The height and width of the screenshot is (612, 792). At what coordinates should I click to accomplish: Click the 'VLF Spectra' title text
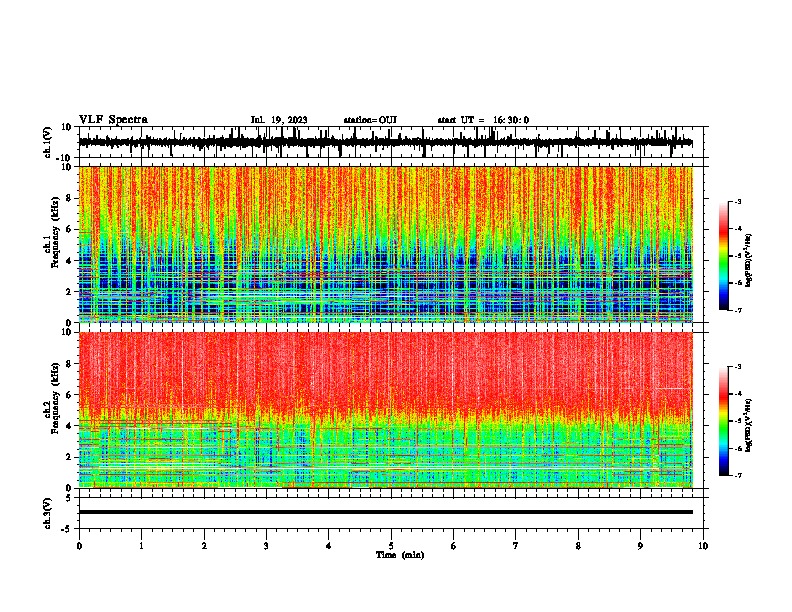click(113, 120)
